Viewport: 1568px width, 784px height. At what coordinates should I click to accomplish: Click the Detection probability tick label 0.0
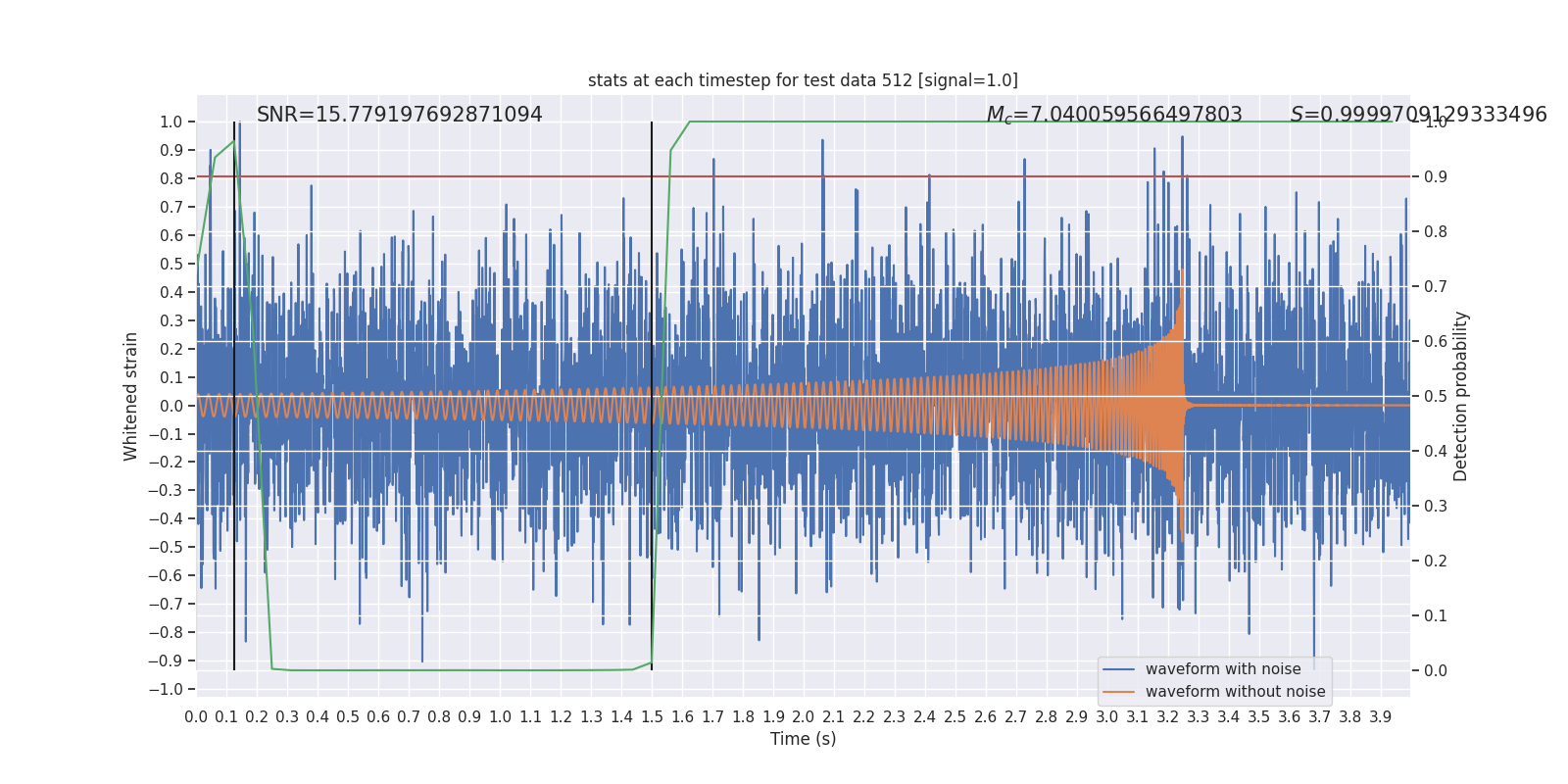(1436, 671)
